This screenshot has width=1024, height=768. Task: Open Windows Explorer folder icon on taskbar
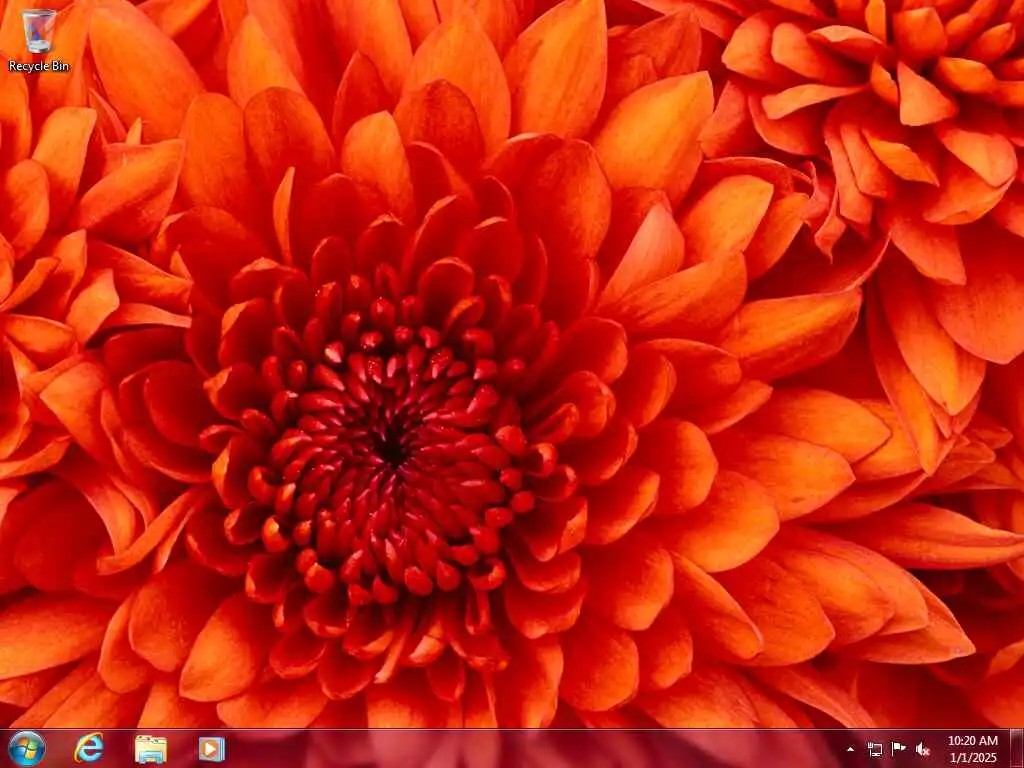[x=150, y=749]
